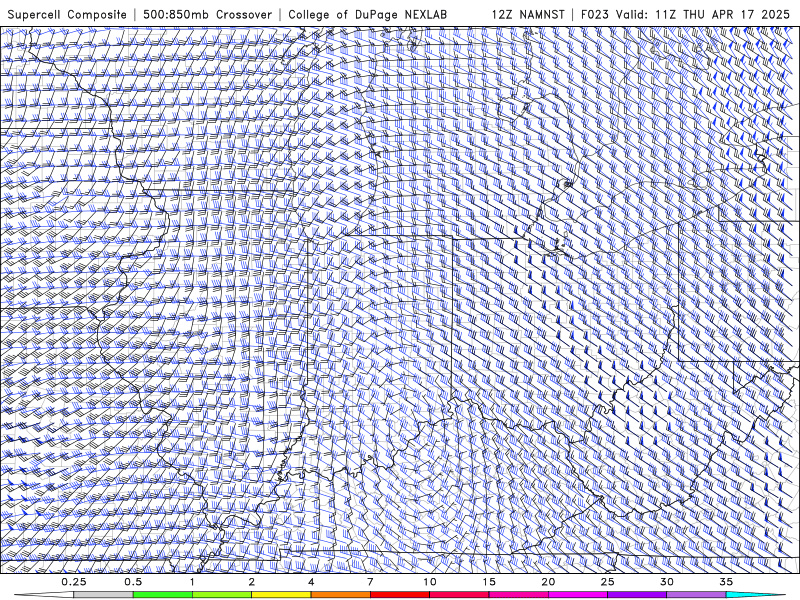This screenshot has height=600, width=800.
Task: Click the legend value "15"
Action: 489,582
